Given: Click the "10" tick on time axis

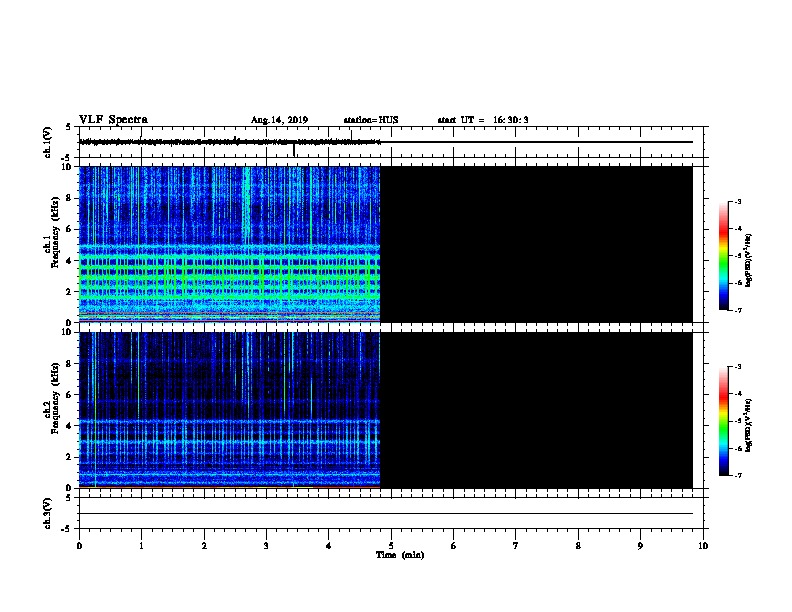Looking at the screenshot, I should [703, 546].
